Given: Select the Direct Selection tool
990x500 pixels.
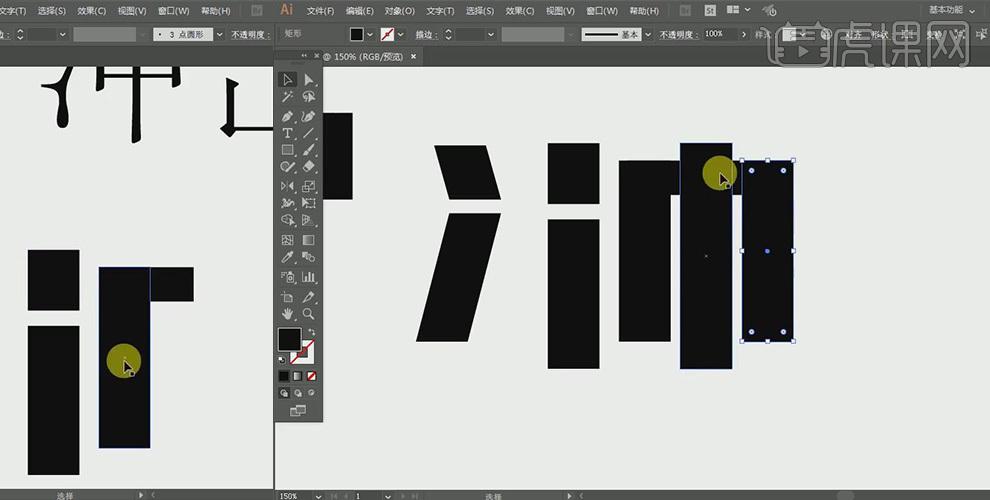Looking at the screenshot, I should pyautogui.click(x=308, y=80).
